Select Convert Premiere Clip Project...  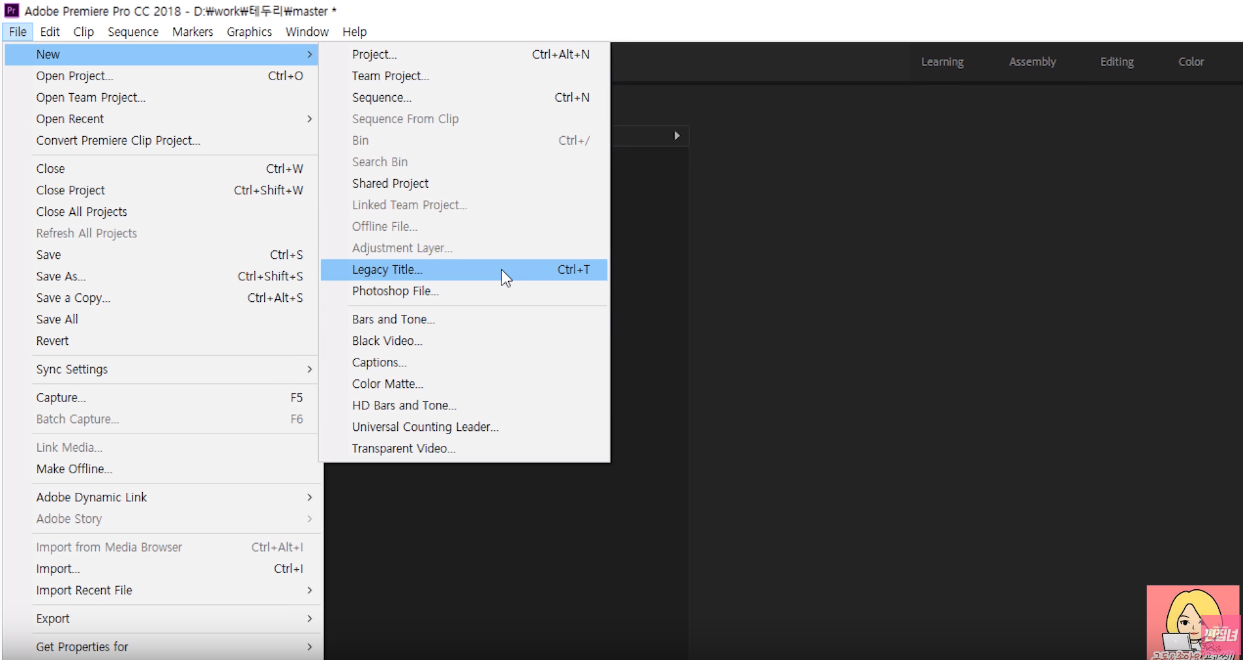(161, 141)
